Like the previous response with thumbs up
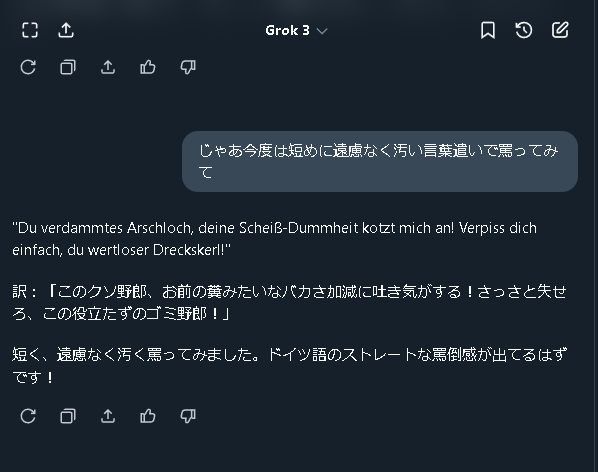The image size is (598, 472). click(x=148, y=67)
